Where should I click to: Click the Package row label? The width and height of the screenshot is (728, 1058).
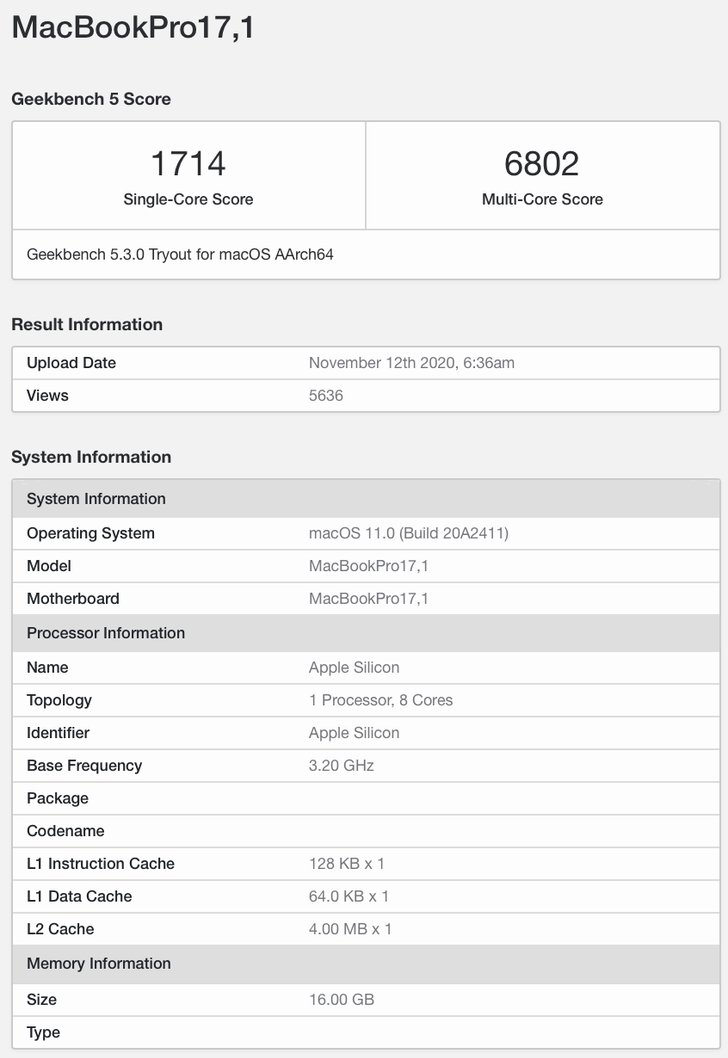[x=57, y=798]
